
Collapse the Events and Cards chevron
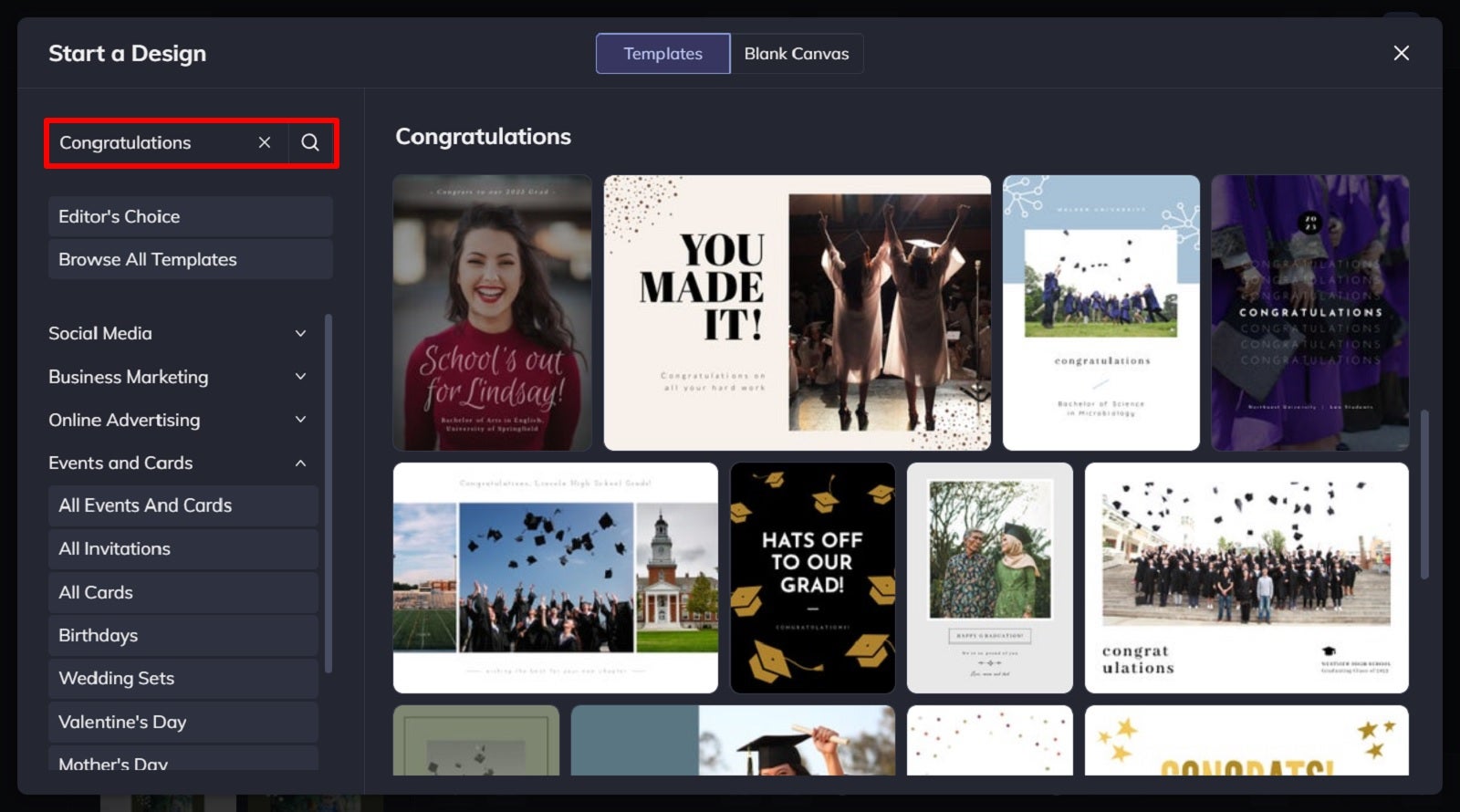[300, 463]
